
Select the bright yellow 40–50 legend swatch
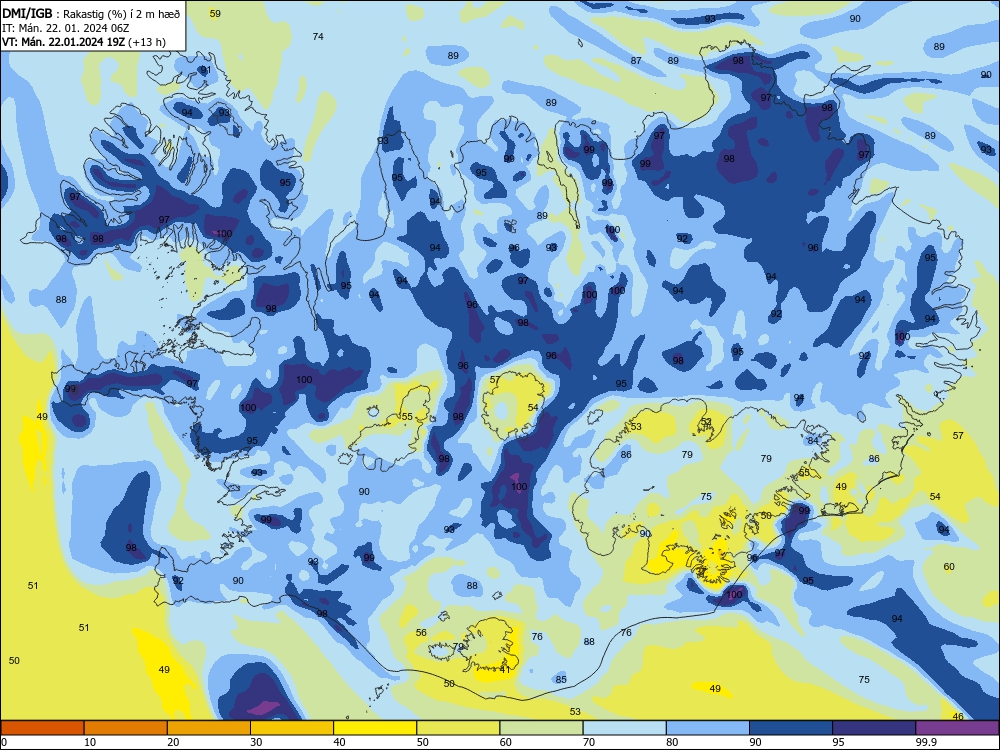[x=375, y=728]
